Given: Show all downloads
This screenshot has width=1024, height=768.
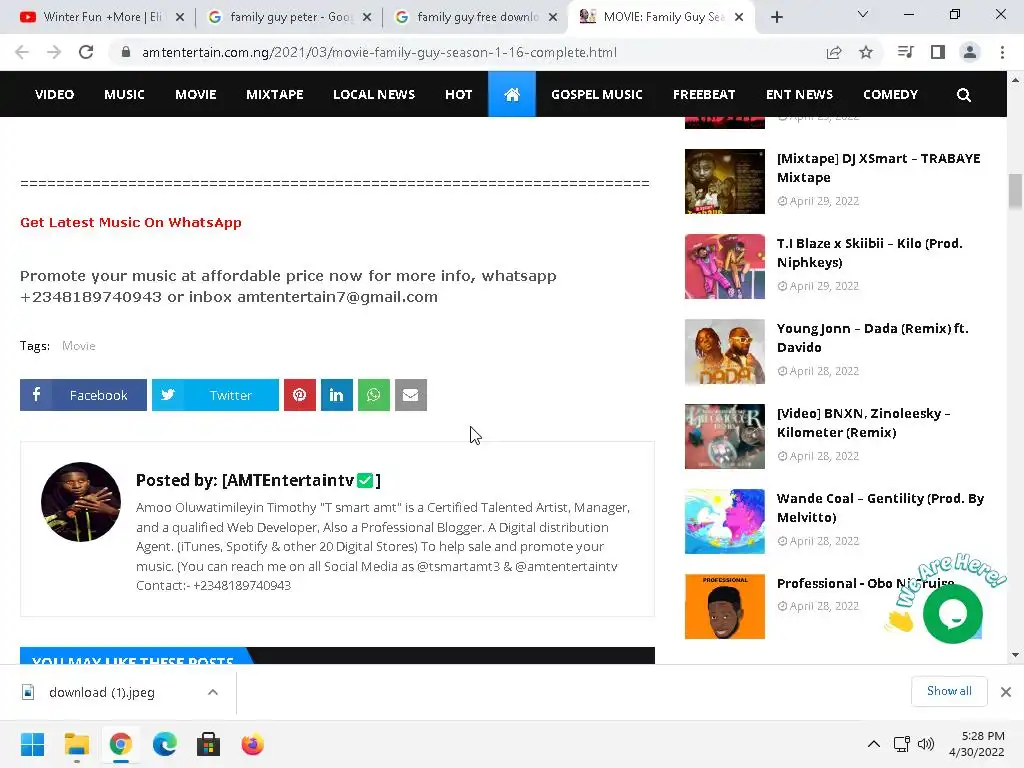Looking at the screenshot, I should pyautogui.click(x=949, y=691).
